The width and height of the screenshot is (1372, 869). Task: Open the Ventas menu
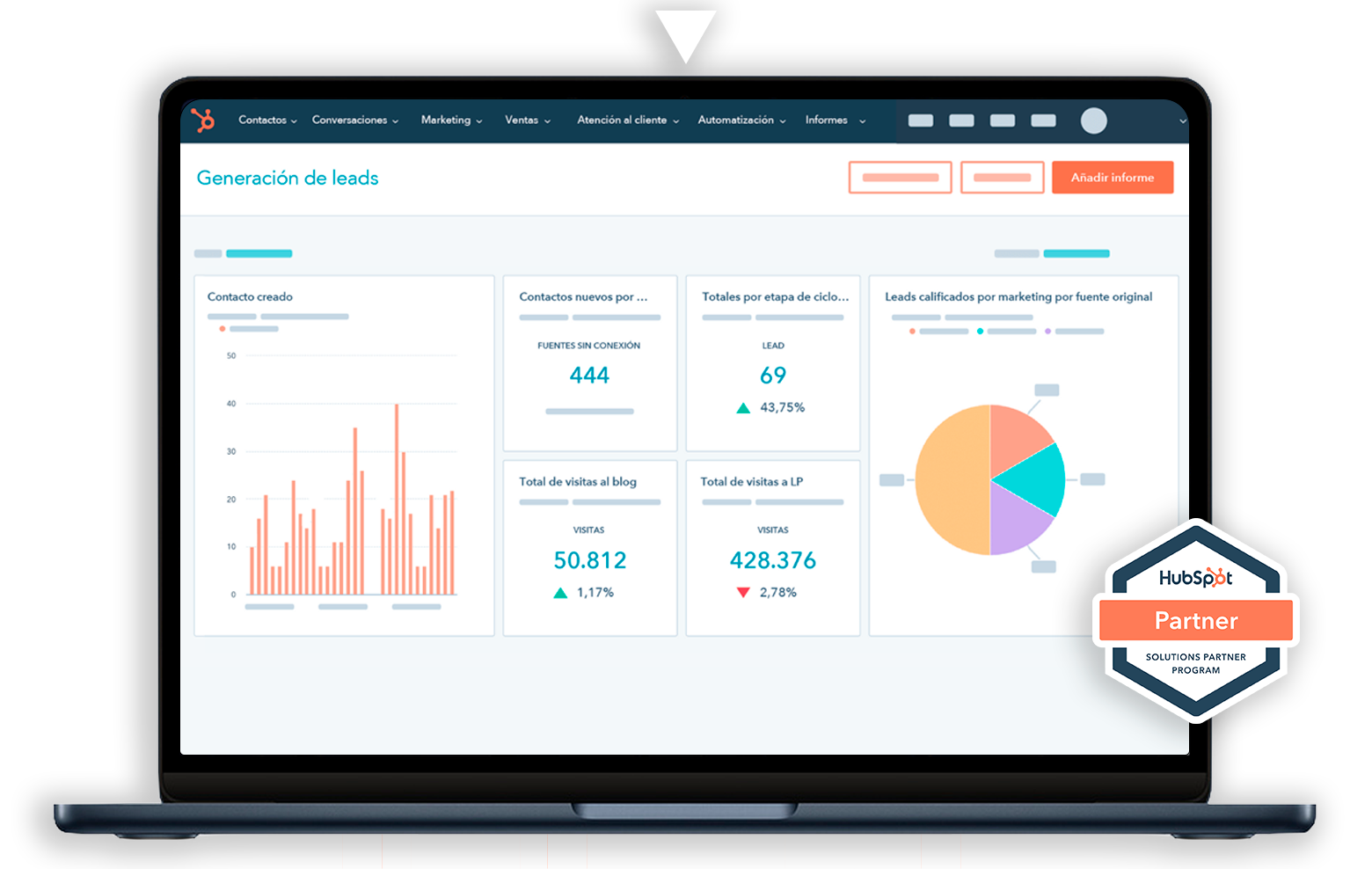click(528, 120)
